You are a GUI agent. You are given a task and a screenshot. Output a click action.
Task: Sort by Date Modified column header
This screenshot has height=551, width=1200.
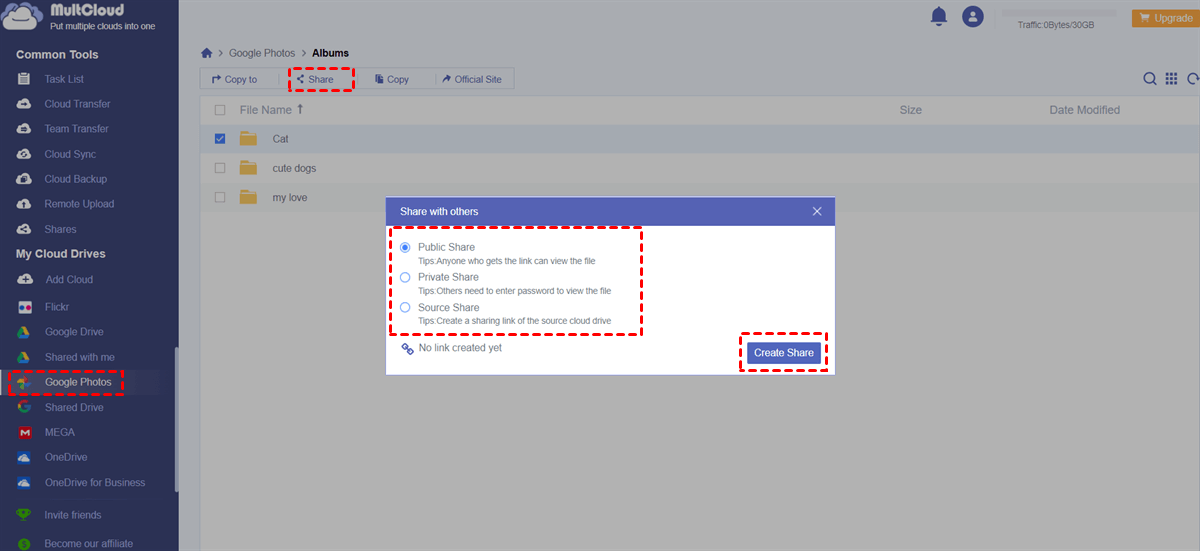[1084, 110]
